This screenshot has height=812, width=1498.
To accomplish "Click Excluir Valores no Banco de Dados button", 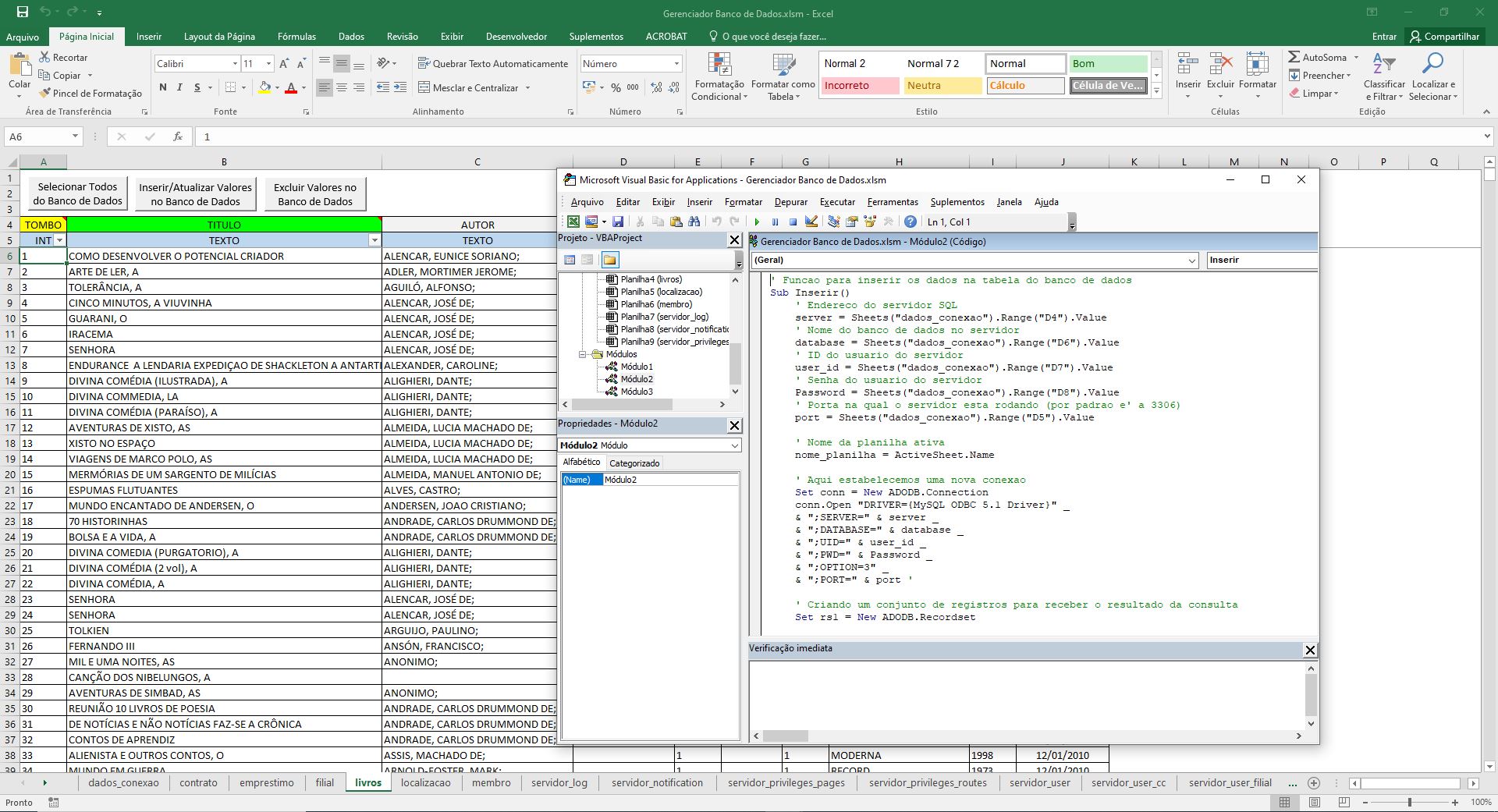I will [x=315, y=193].
